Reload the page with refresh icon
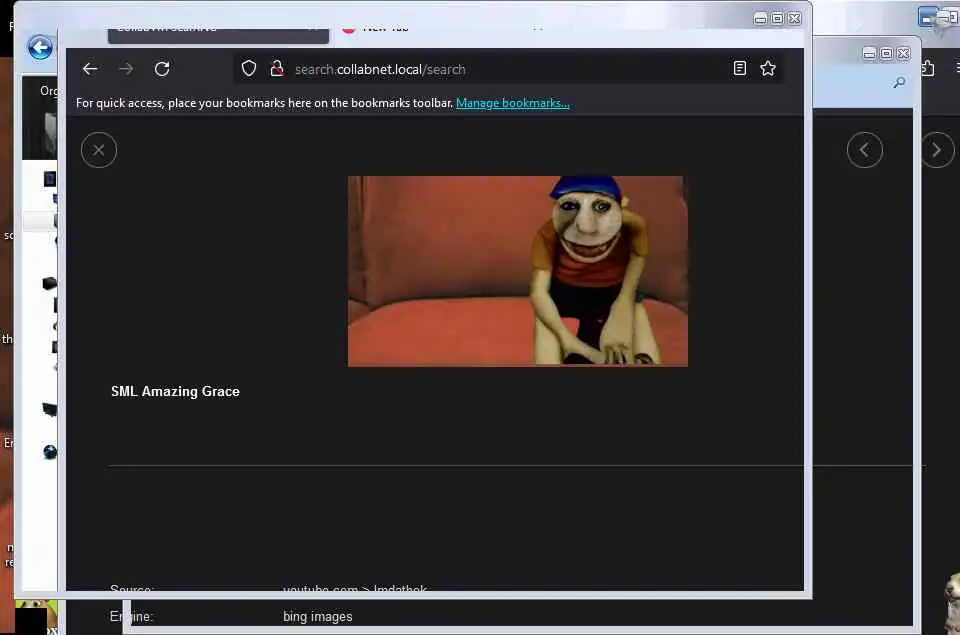 click(162, 69)
